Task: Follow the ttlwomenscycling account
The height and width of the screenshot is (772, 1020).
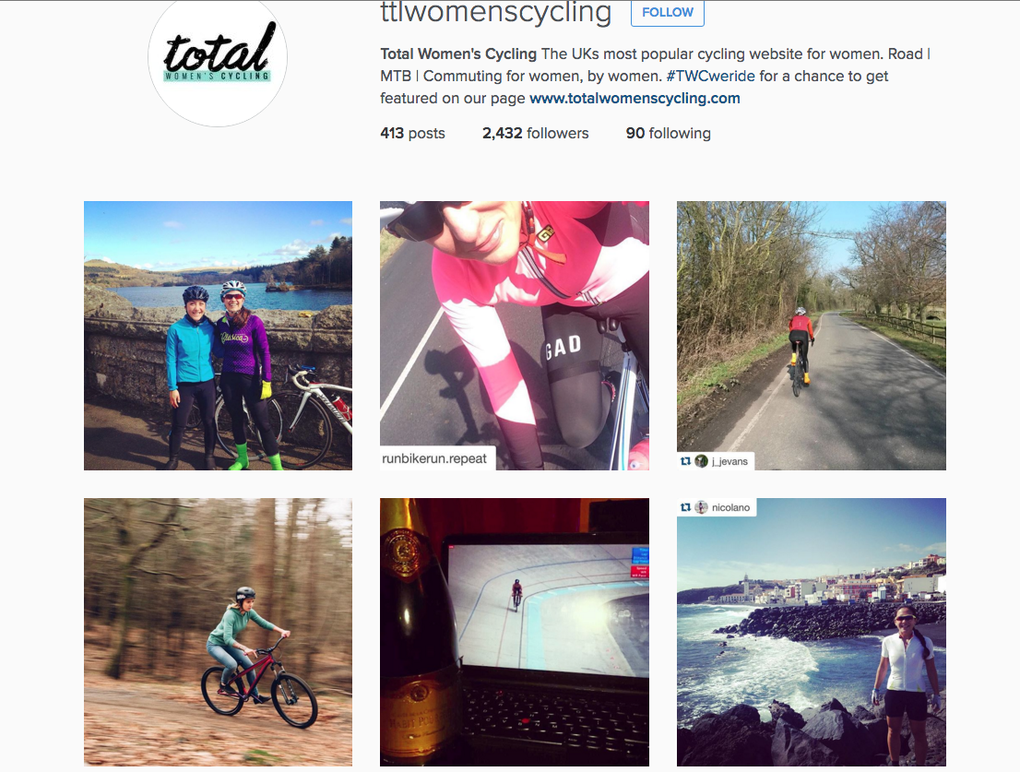Action: pyautogui.click(x=667, y=12)
